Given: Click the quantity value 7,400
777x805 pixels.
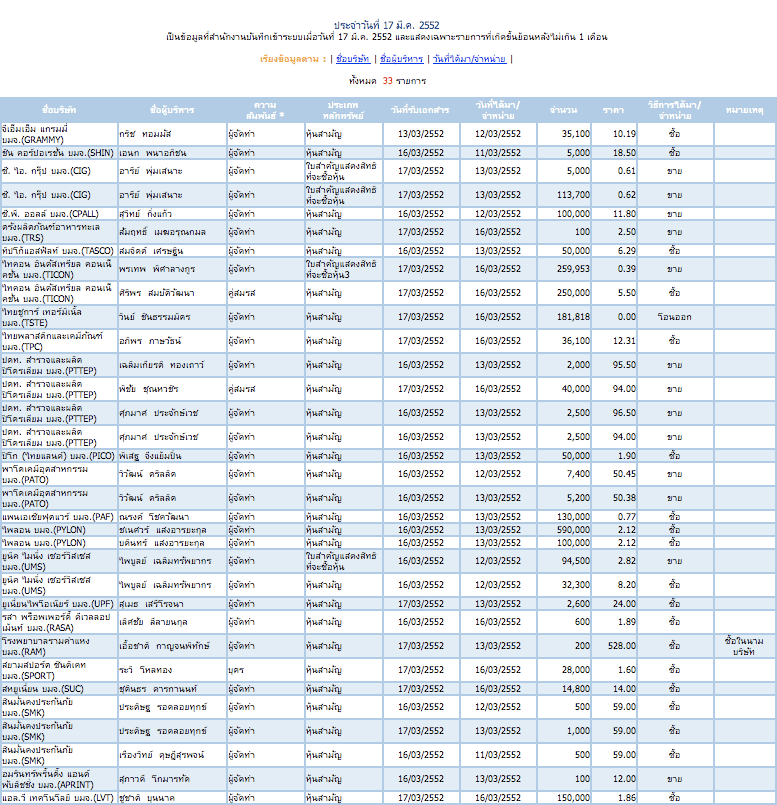Looking at the screenshot, I should 578,474.
